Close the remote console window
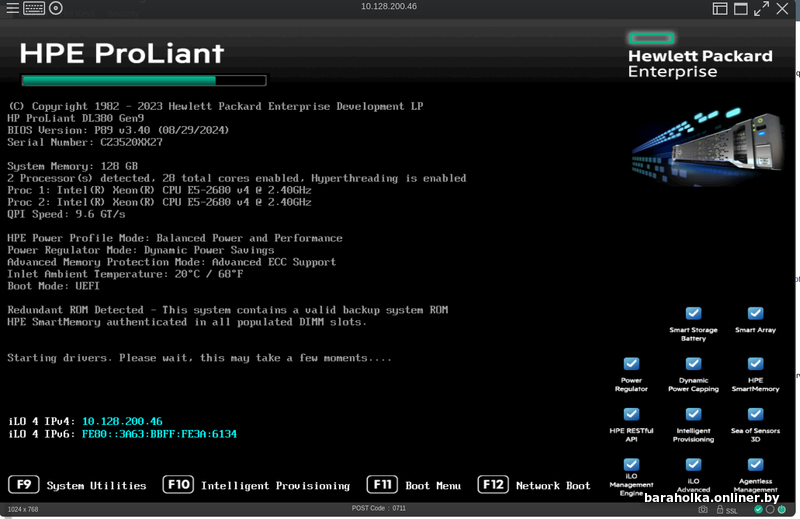Viewport: 800px width, 519px height. tap(782, 9)
